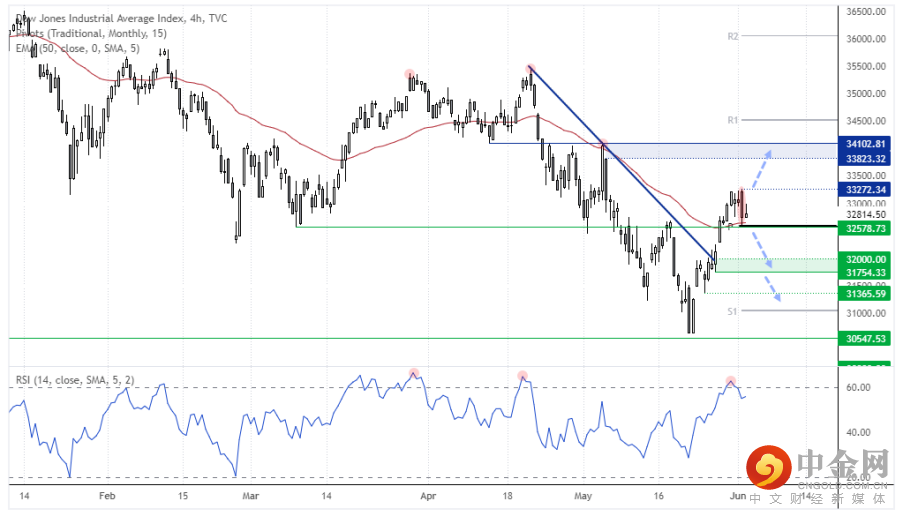Click the 34500.00 axis value
This screenshot has width=903, height=517.
[x=866, y=121]
